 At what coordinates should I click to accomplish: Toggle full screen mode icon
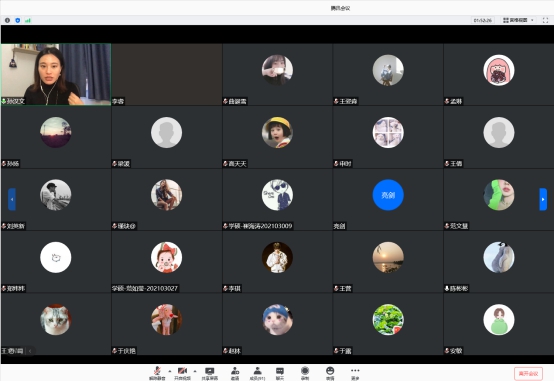(545, 20)
